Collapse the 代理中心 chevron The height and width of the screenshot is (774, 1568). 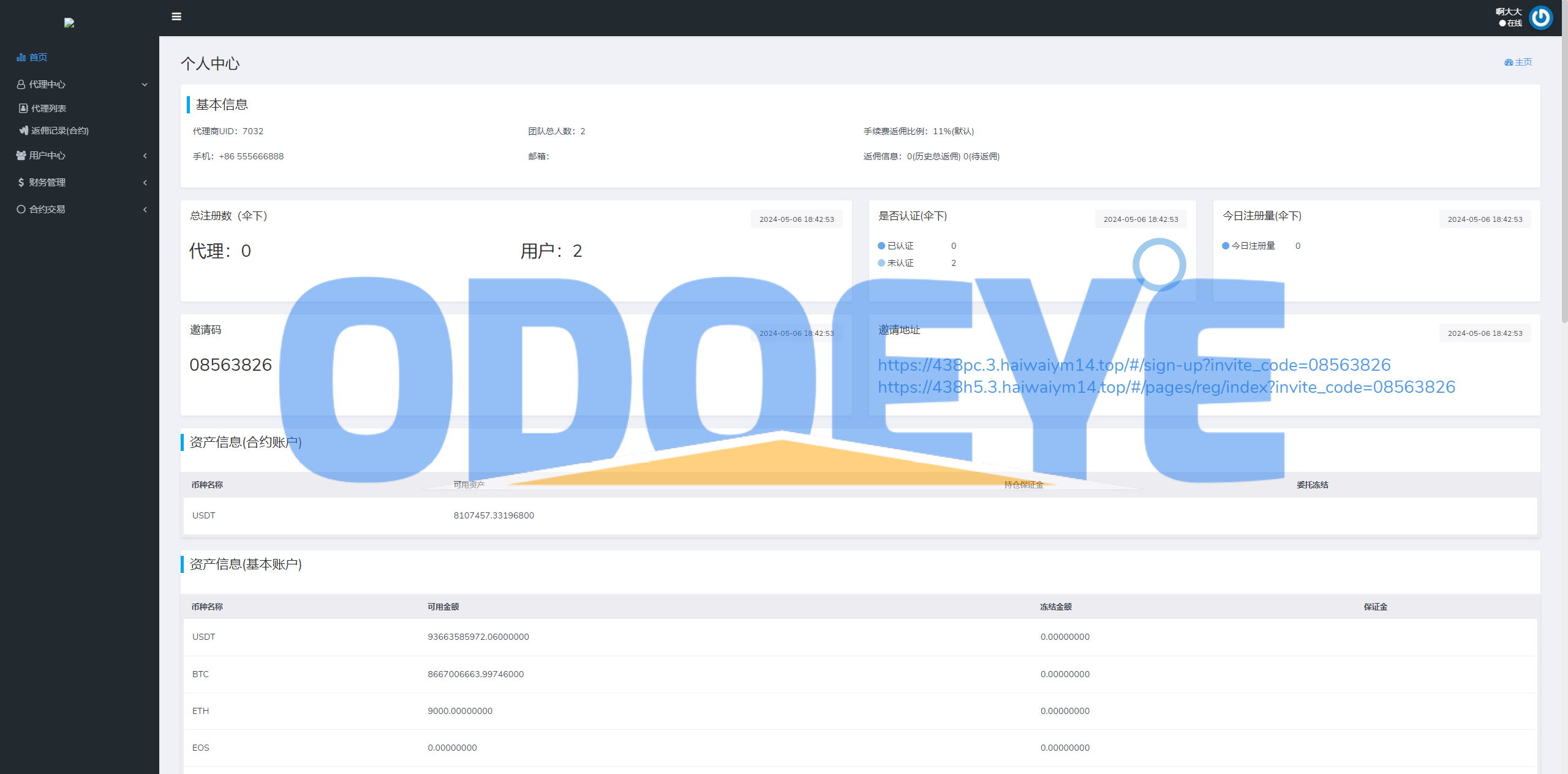145,85
